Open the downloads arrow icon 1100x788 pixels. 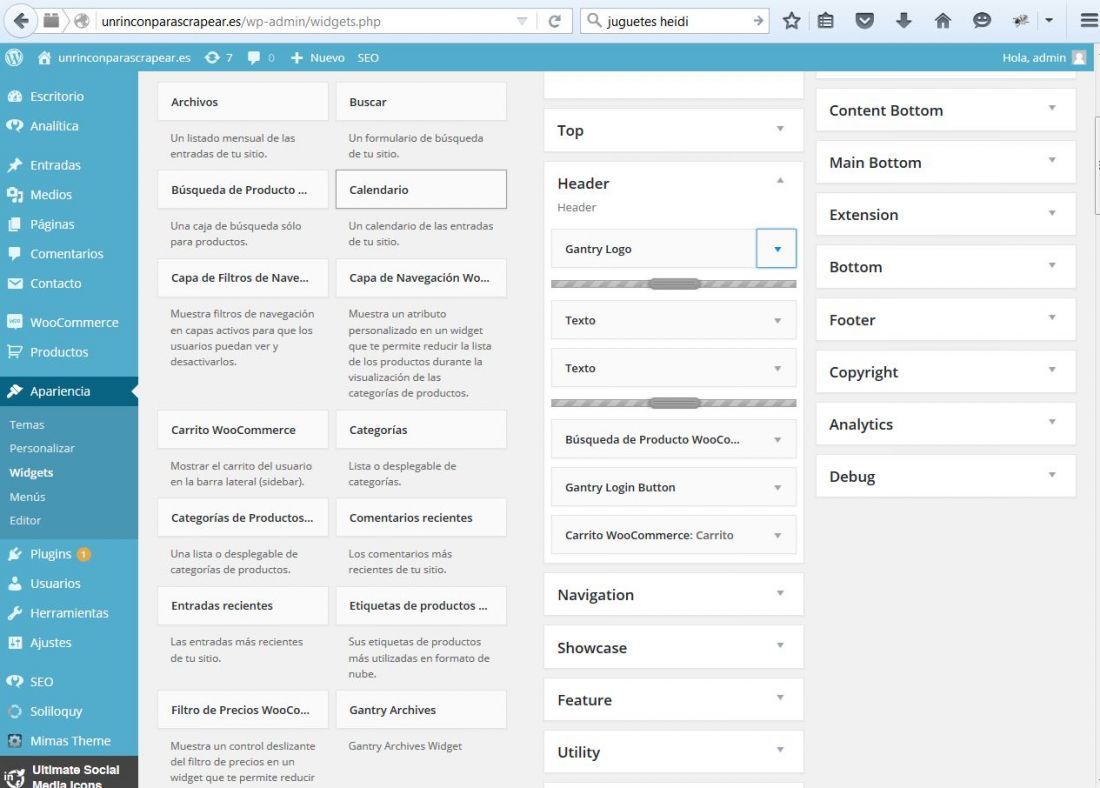point(904,21)
